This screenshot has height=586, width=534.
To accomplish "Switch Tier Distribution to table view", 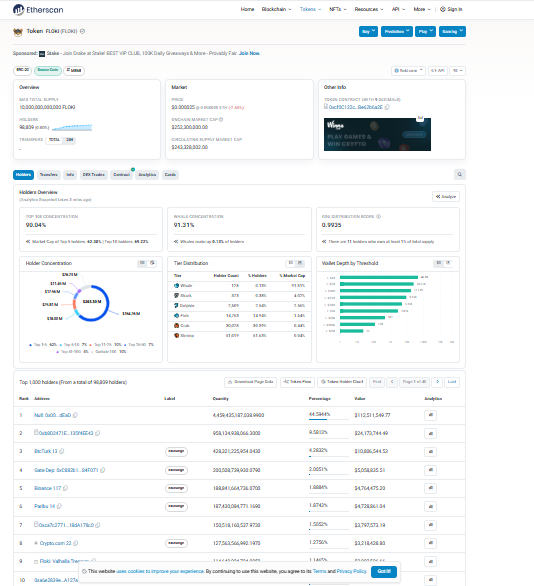I will click(290, 263).
